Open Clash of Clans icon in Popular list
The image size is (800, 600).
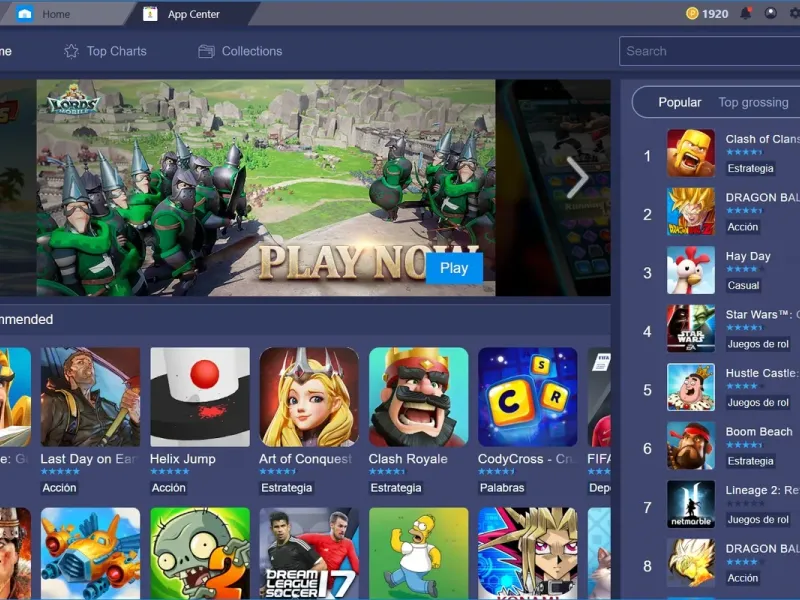[691, 153]
